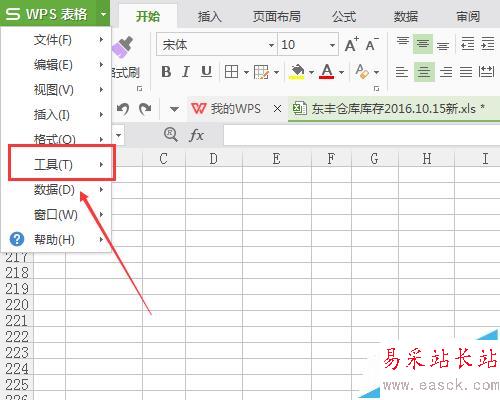The width and height of the screenshot is (500, 400).
Task: Open the 文件(F) menu item
Action: (x=56, y=40)
